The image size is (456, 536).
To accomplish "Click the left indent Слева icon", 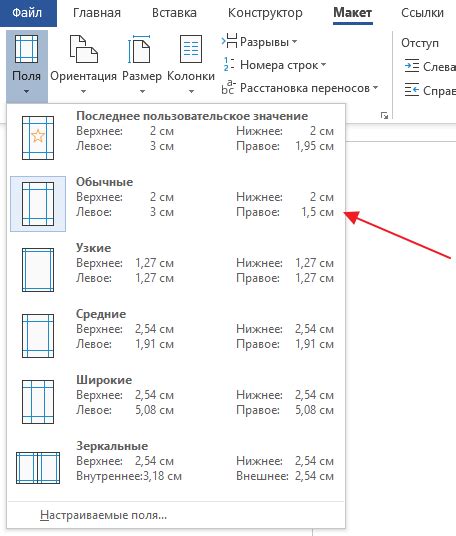I will pyautogui.click(x=412, y=66).
